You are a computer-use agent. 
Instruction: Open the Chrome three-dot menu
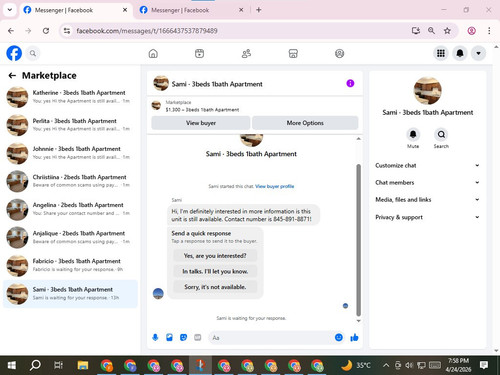[x=489, y=31]
